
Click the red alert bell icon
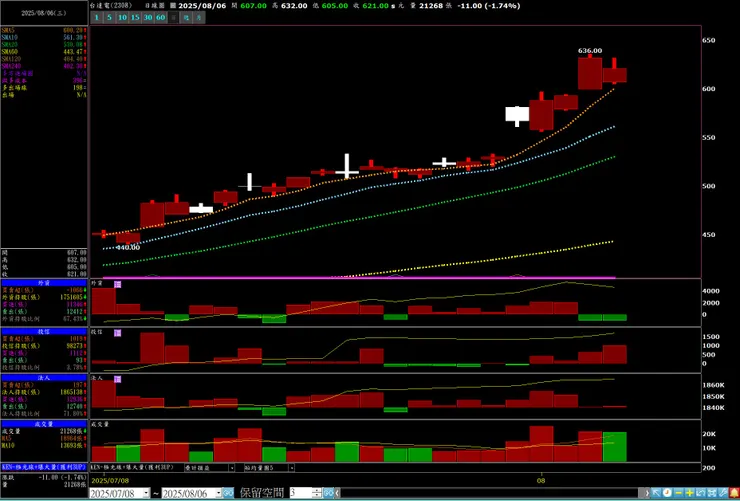pos(734,493)
